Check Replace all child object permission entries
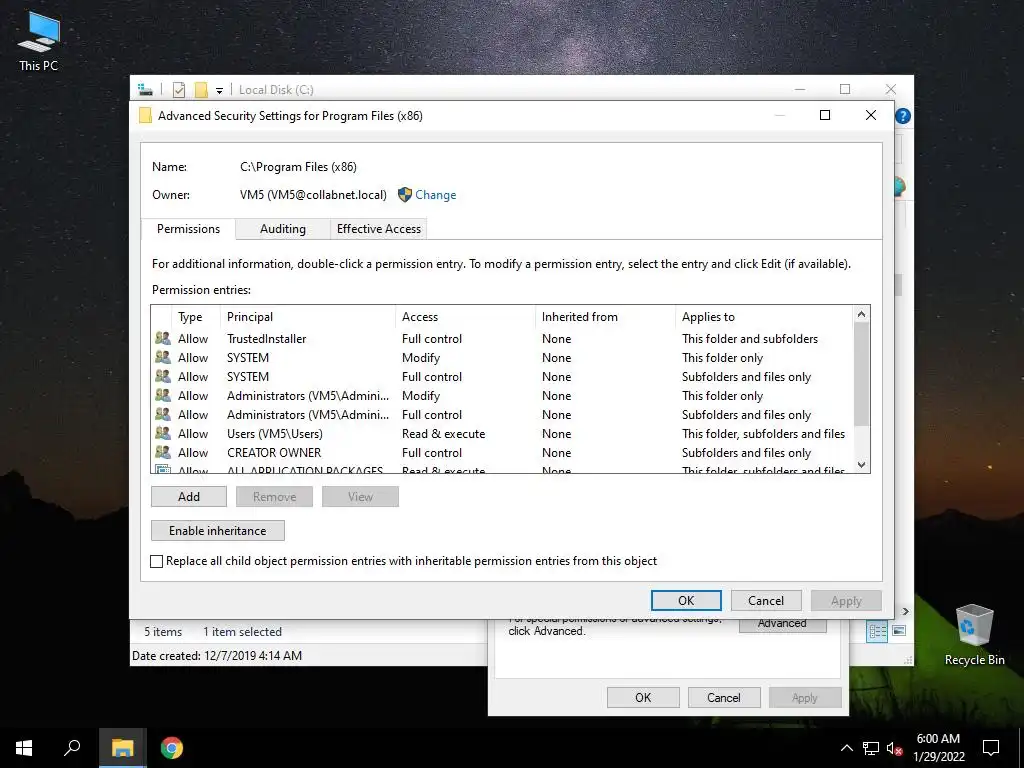Viewport: 1024px width, 768px height. (157, 561)
